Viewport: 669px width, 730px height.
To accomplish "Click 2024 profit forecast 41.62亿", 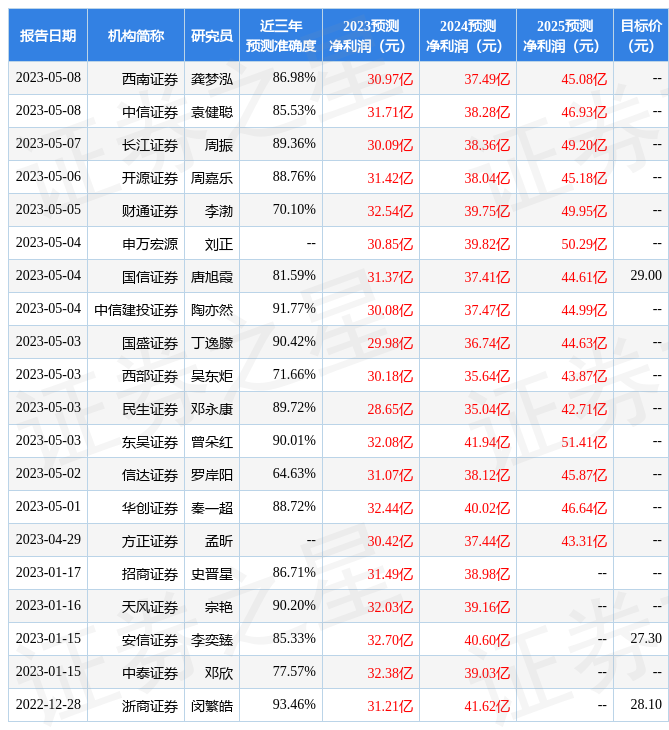I will coord(487,706).
